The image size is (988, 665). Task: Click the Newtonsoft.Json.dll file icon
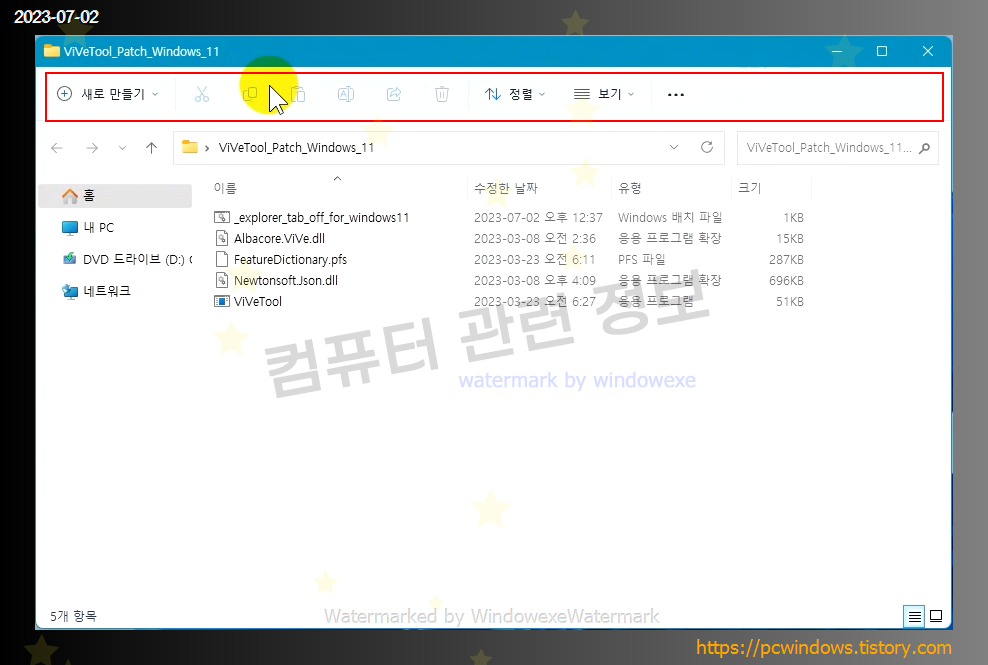(x=222, y=280)
